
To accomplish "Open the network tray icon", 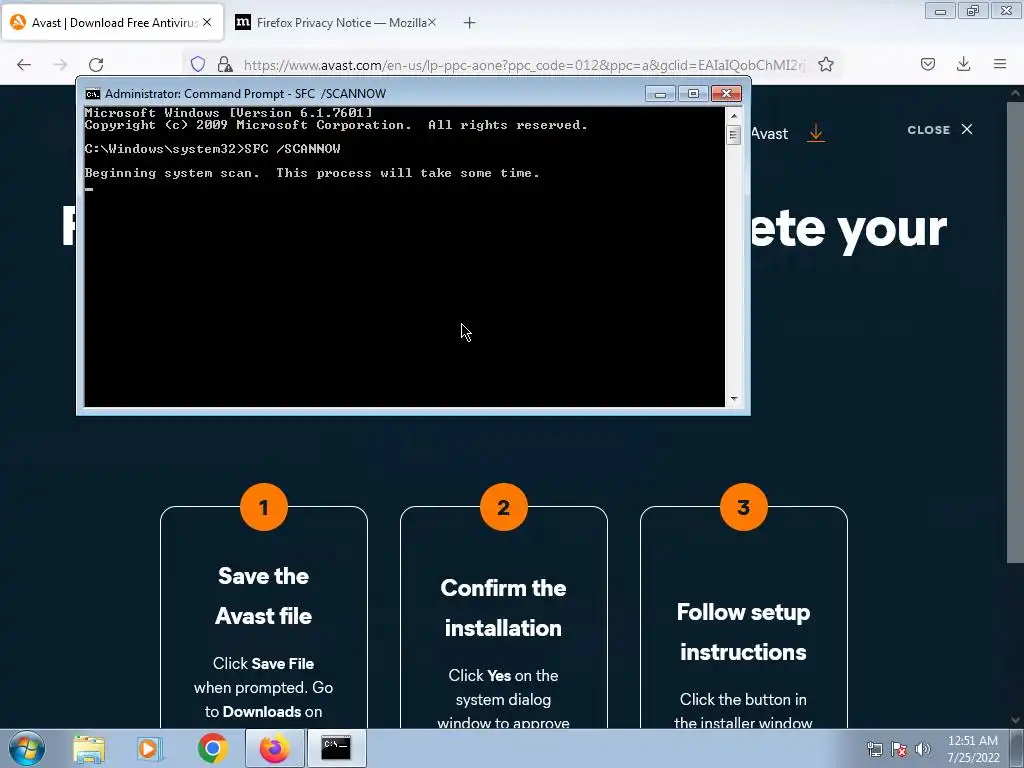I will (x=874, y=749).
